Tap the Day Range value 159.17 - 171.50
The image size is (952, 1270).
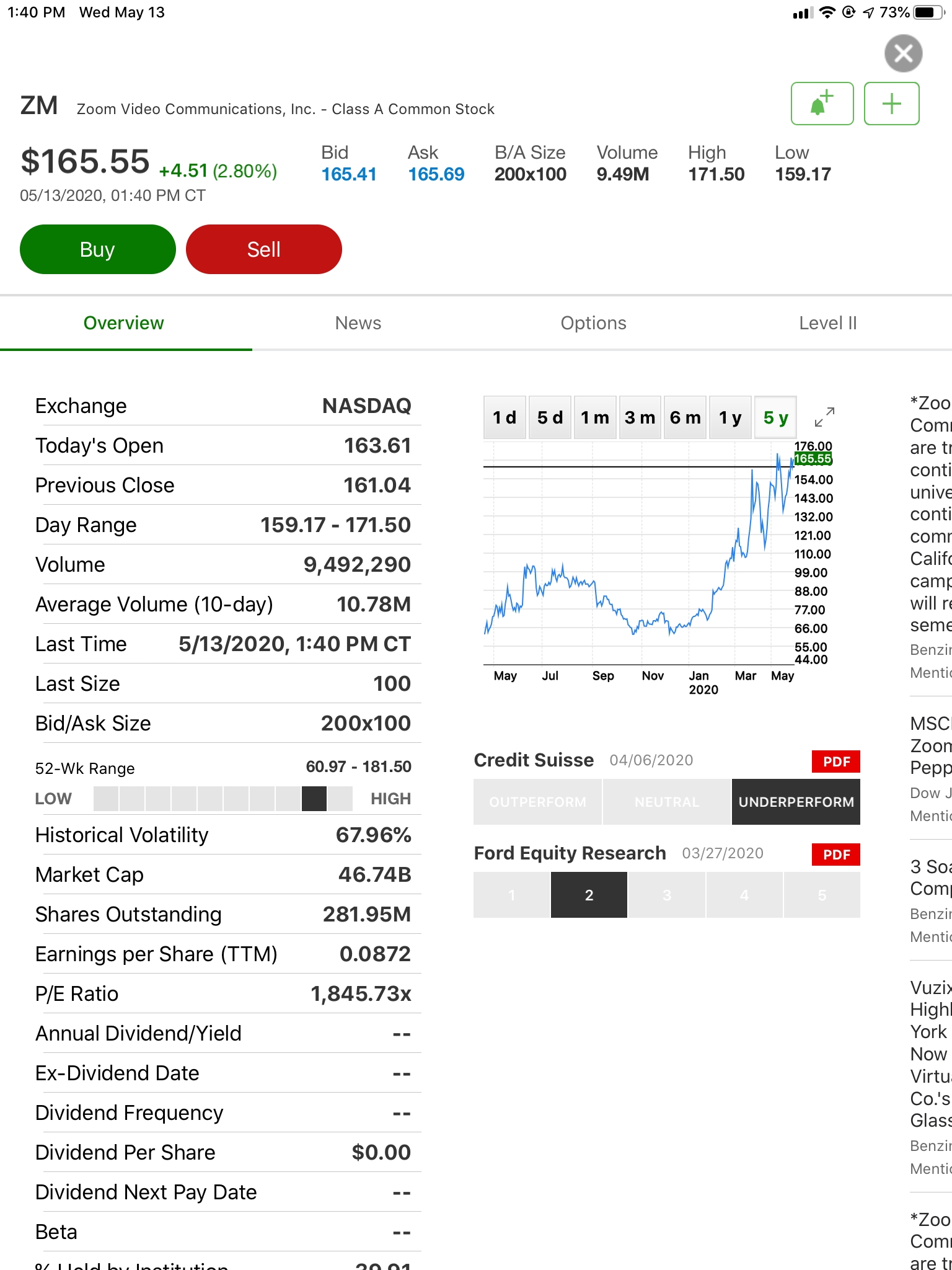(x=335, y=525)
